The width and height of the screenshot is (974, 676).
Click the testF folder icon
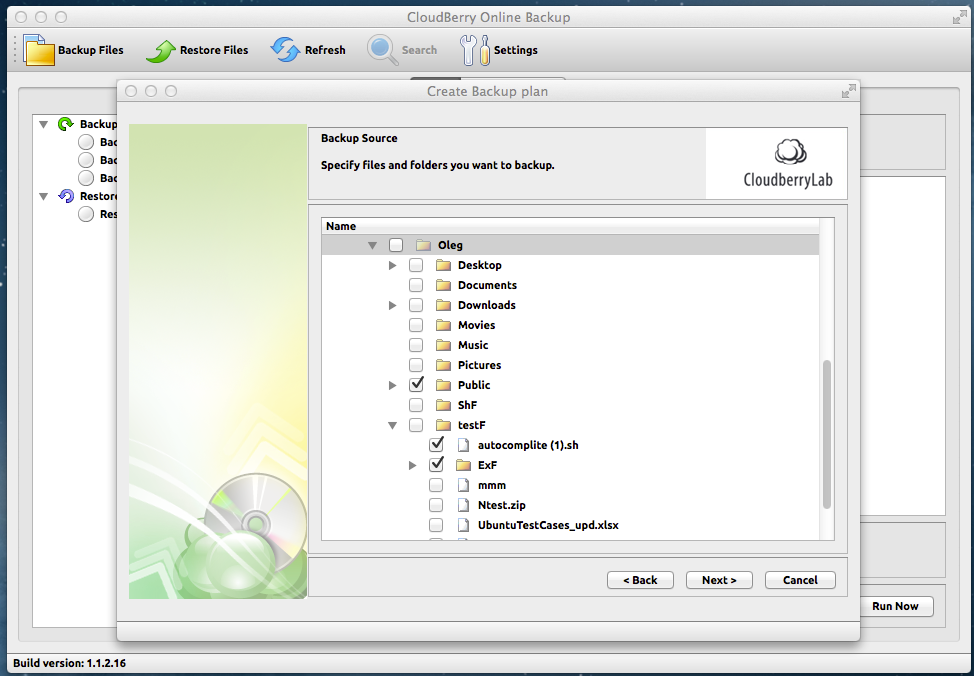[x=443, y=425]
